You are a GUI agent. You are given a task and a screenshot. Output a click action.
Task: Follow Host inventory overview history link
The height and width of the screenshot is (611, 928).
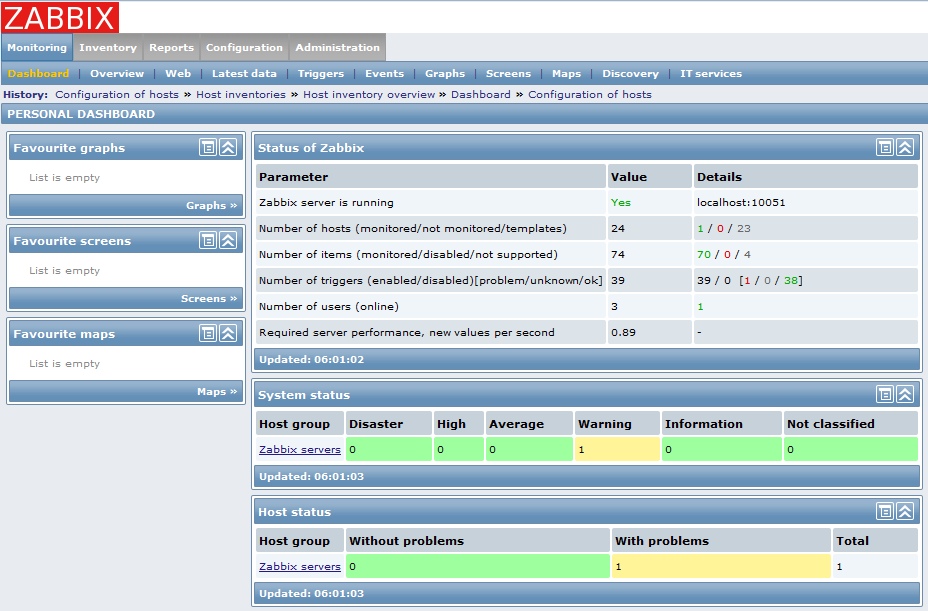369,95
